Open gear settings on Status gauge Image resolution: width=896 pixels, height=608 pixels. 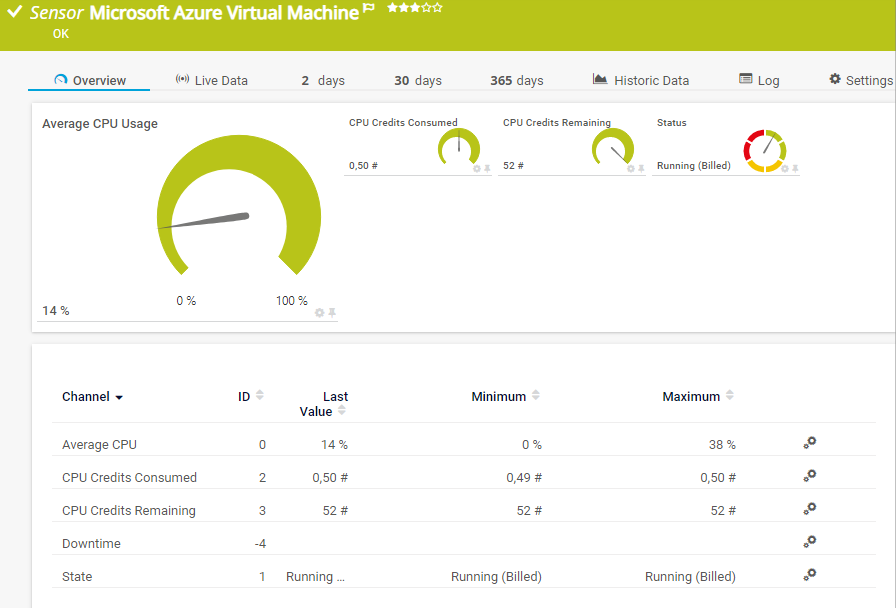(785, 169)
